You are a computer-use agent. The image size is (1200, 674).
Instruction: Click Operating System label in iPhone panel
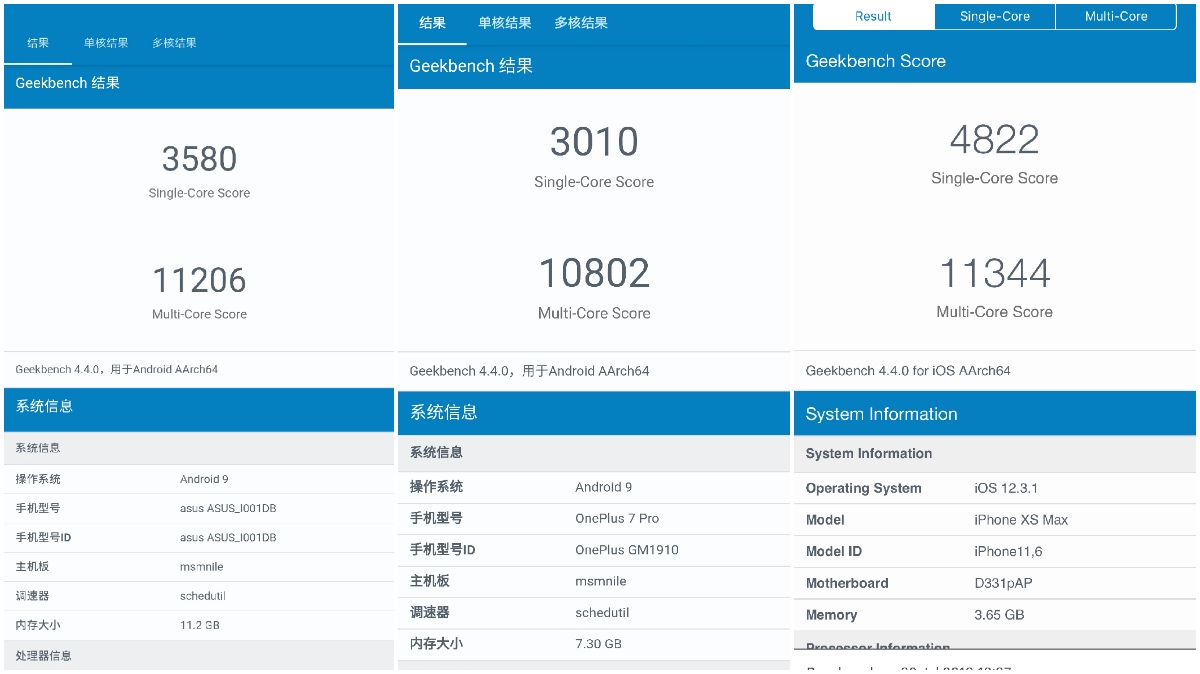pyautogui.click(x=864, y=488)
